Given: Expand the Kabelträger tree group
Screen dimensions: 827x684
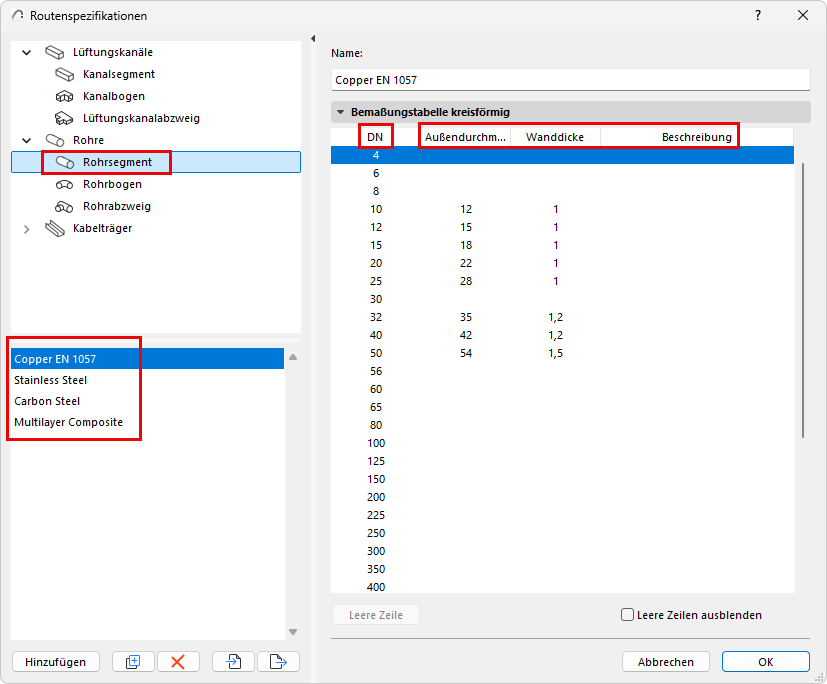Looking at the screenshot, I should pyautogui.click(x=26, y=229).
